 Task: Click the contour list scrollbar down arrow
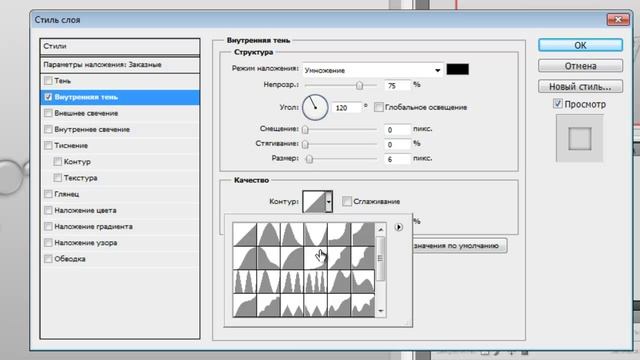pyautogui.click(x=381, y=311)
